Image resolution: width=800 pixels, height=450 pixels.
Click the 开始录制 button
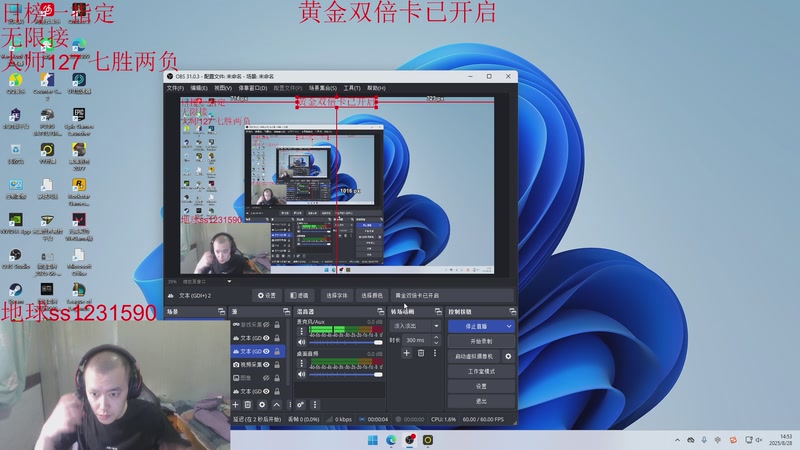pos(481,341)
